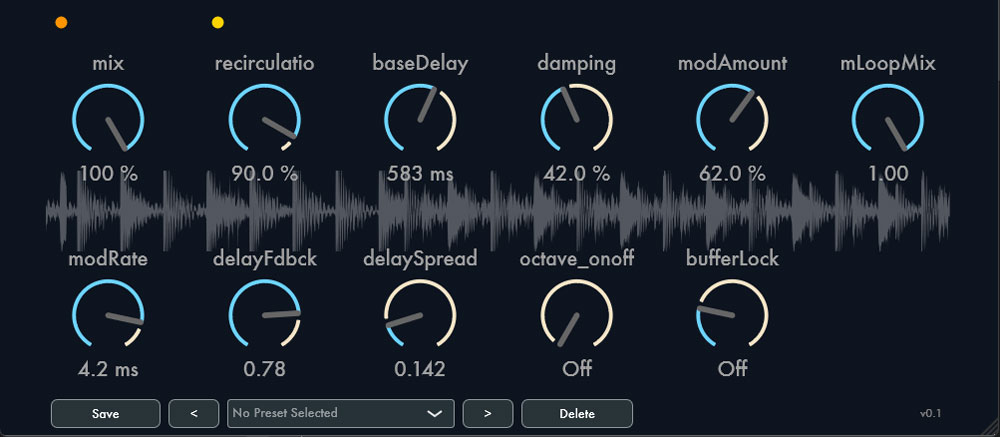Go to next preset with > button
The image size is (1000, 437).
click(x=488, y=413)
